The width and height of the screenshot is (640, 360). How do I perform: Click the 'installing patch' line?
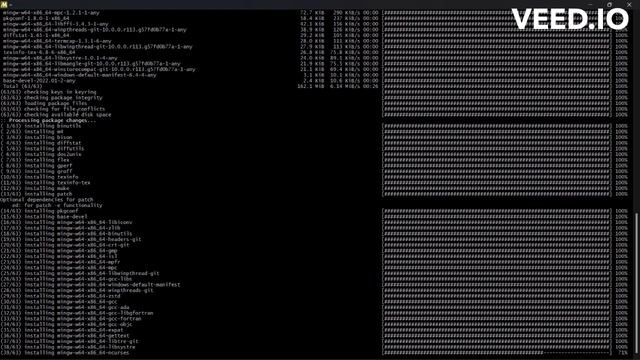pos(37,194)
